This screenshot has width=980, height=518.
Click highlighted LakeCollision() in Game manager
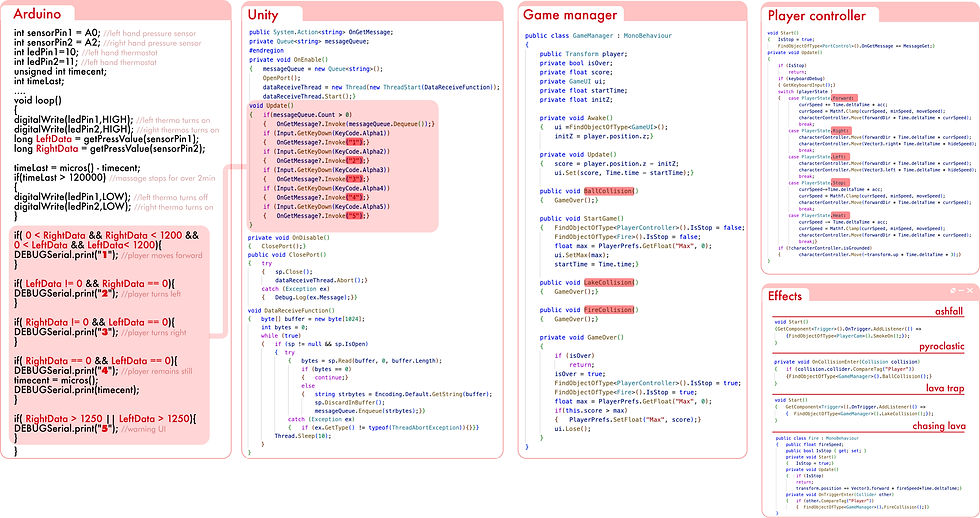[x=610, y=282]
